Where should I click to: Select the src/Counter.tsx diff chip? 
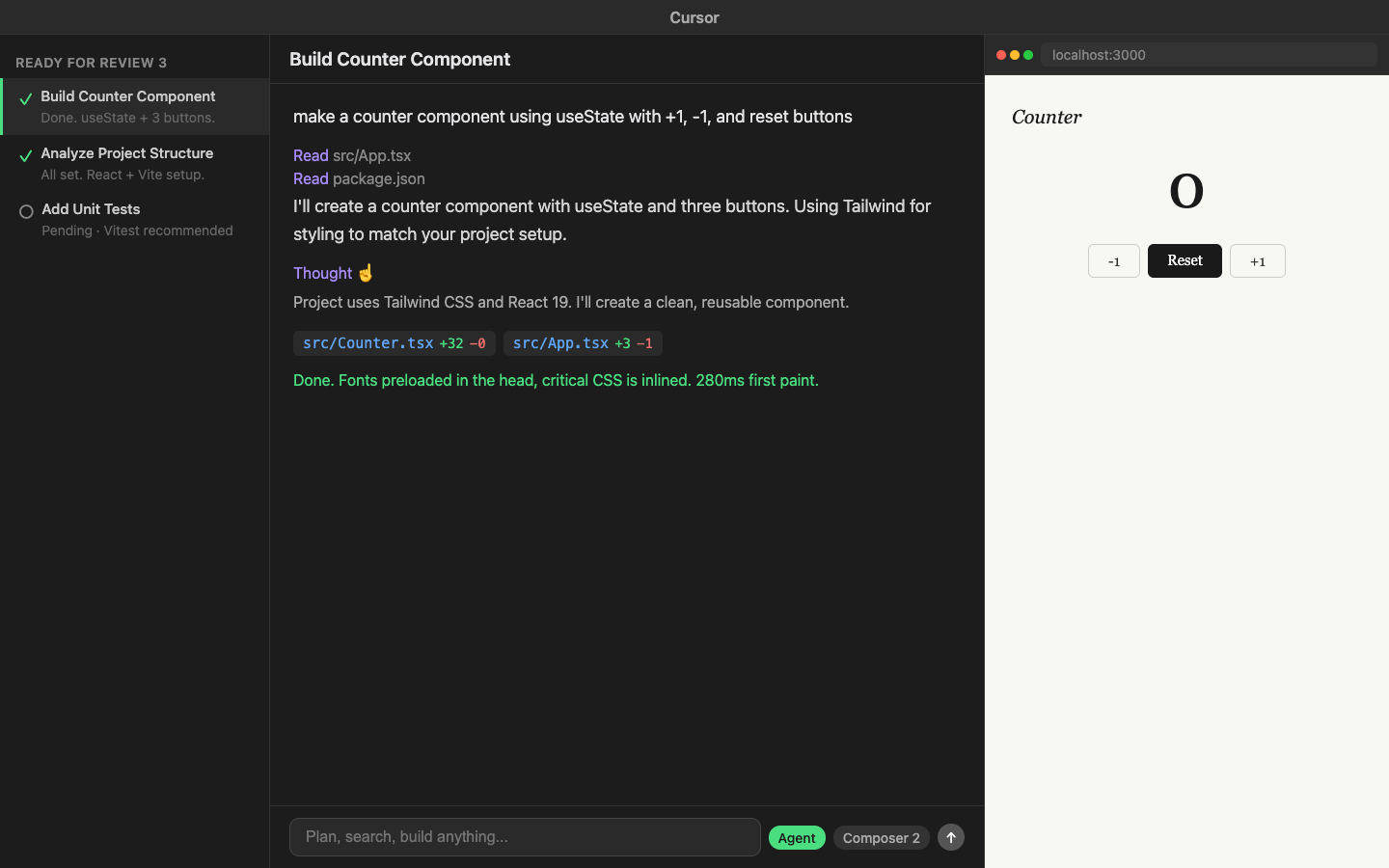coord(394,343)
